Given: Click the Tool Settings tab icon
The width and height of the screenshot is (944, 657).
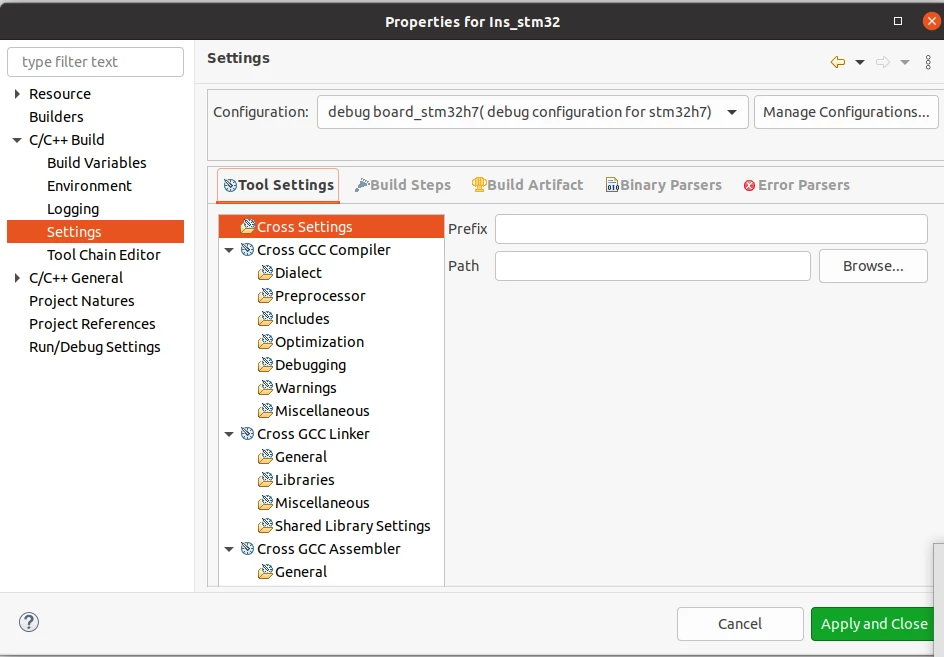Looking at the screenshot, I should [230, 185].
